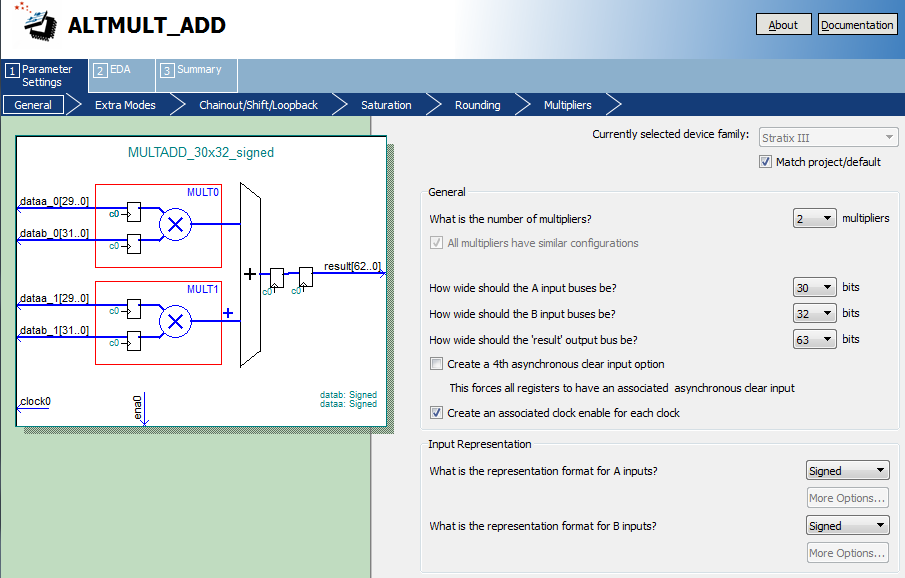Viewport: 905px width, 578px height.
Task: Click the clock0 port label
Action: pyautogui.click(x=35, y=401)
